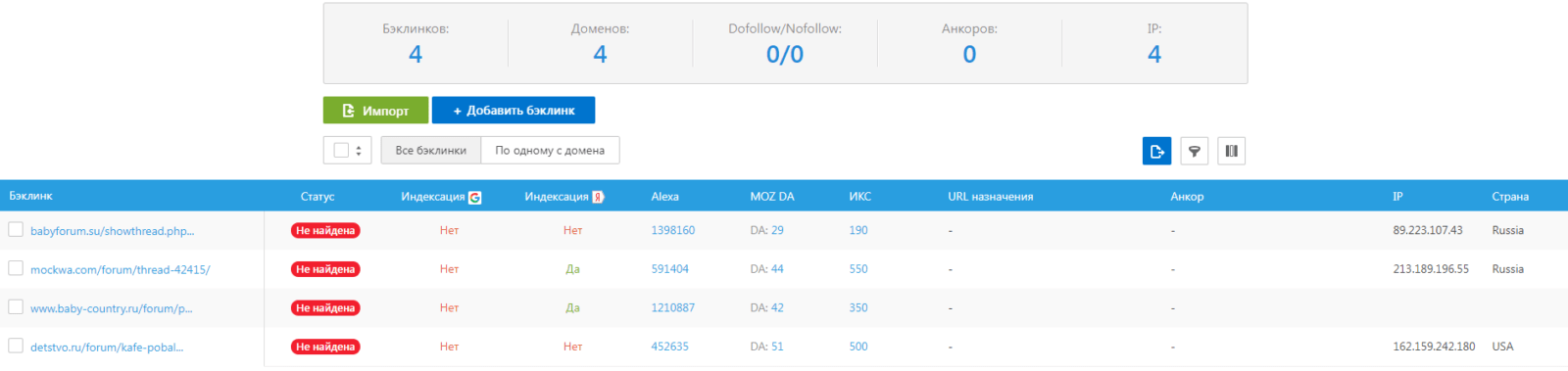Click Alexa value 591404
The image size is (1568, 371).
[x=669, y=269]
